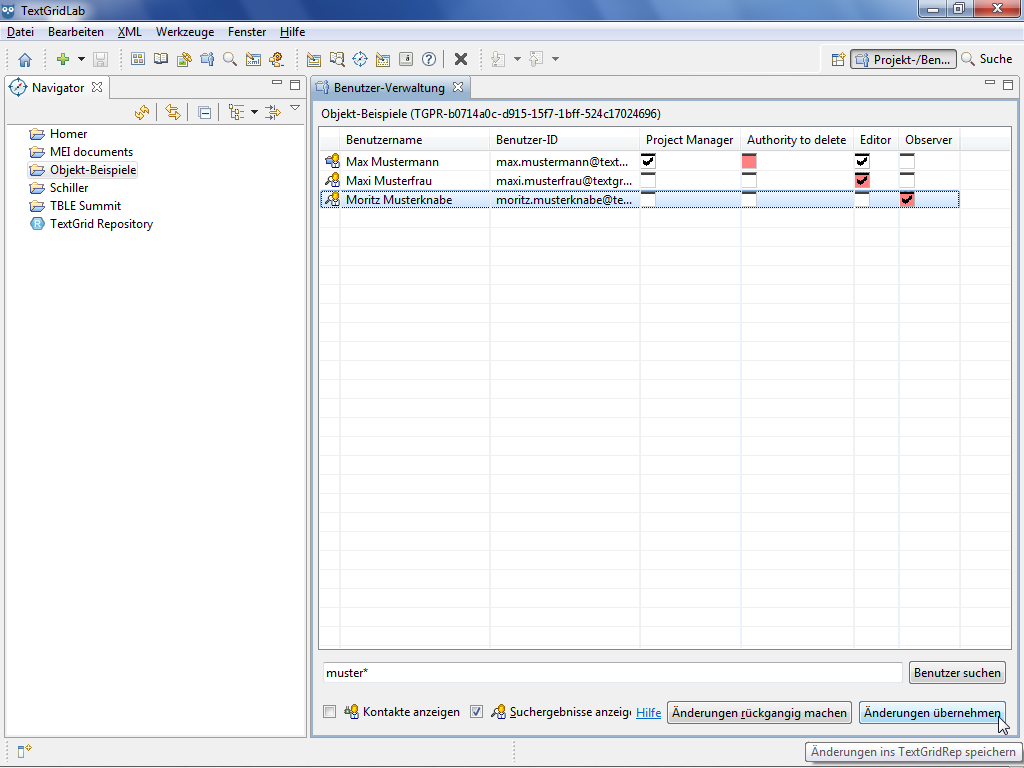
Task: Click the magnifying glass search toolbar icon
Action: click(x=230, y=60)
